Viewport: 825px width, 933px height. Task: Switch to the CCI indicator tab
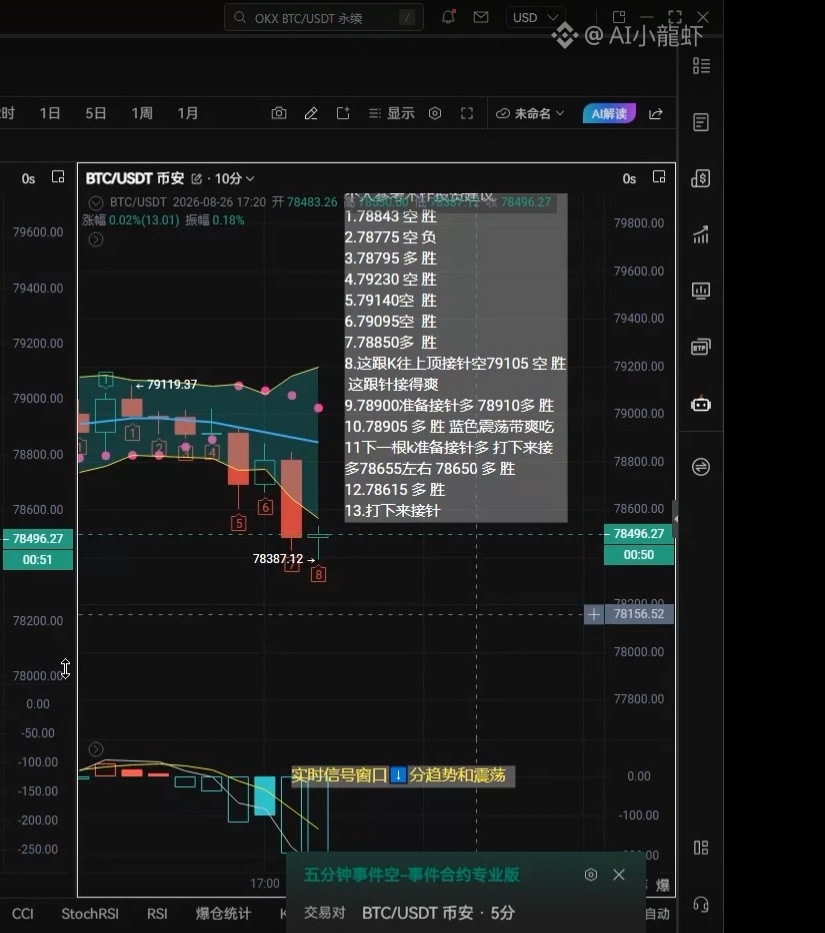point(23,914)
